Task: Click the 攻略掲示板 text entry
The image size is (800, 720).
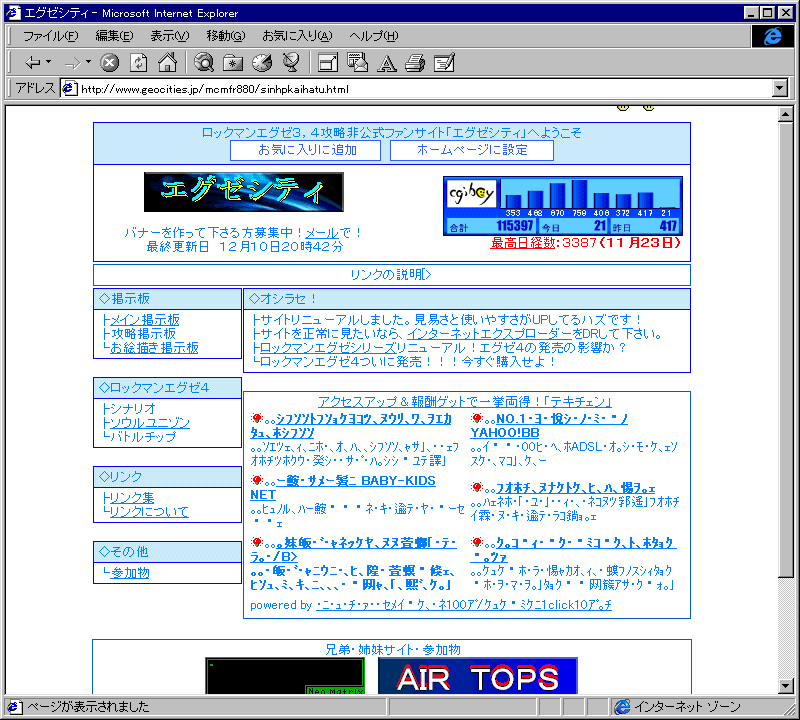Action: pyautogui.click(x=143, y=334)
